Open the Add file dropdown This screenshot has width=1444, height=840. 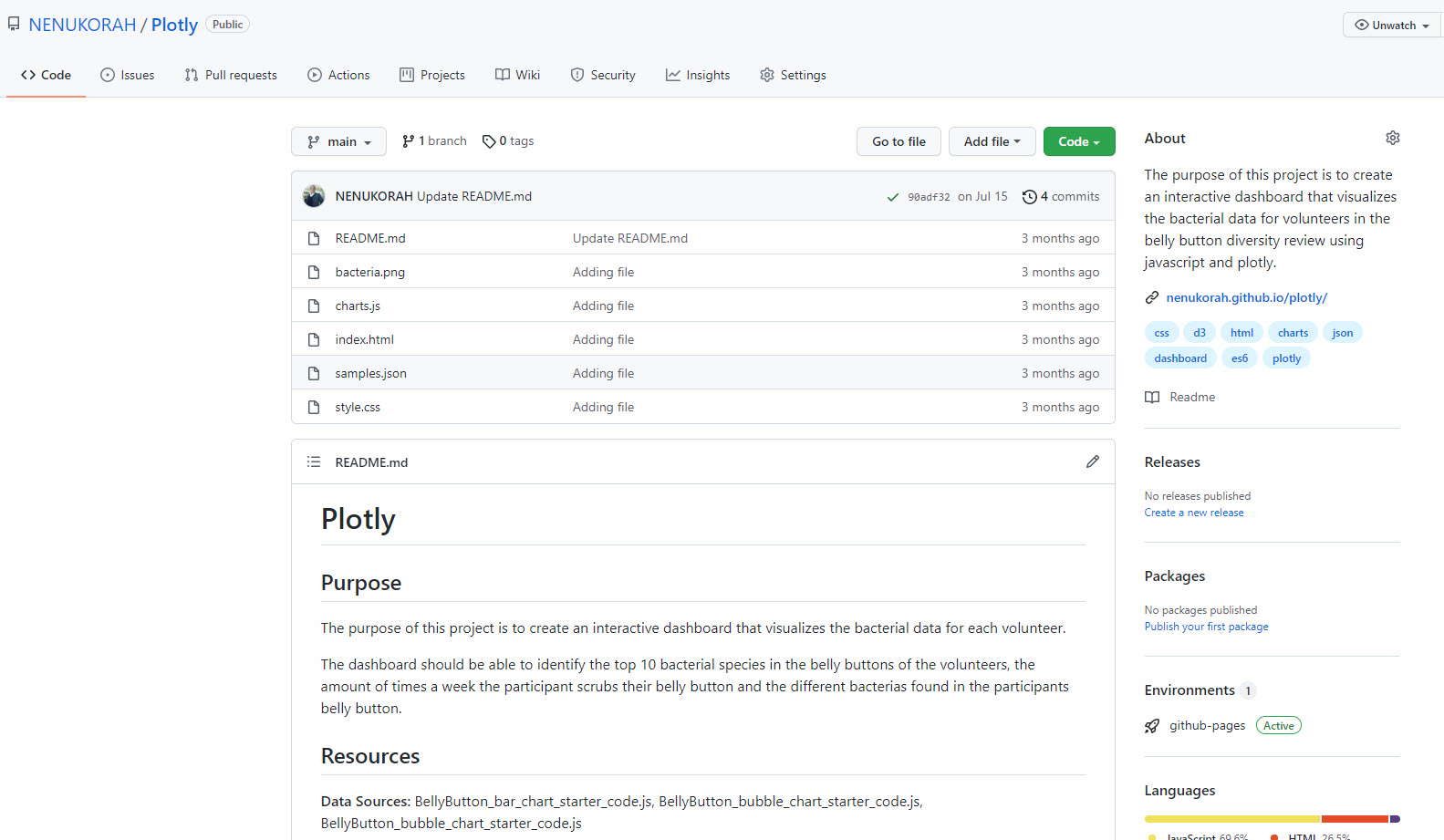(x=992, y=141)
